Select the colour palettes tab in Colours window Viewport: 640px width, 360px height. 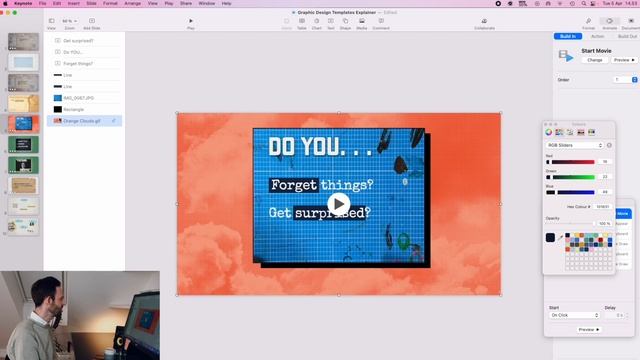tap(570, 132)
